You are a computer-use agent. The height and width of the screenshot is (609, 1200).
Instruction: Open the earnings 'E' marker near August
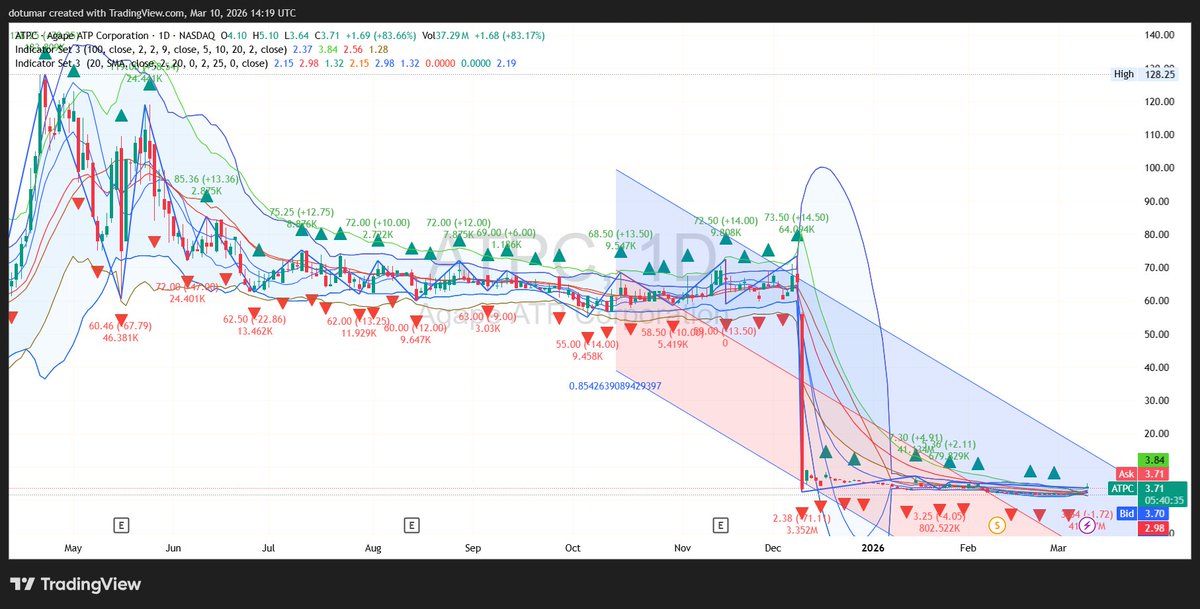tap(411, 524)
